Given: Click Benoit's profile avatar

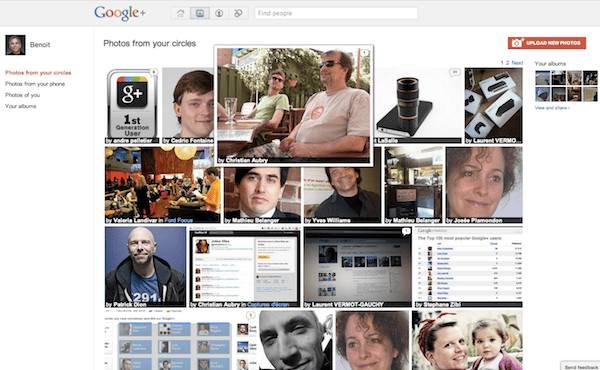Looking at the screenshot, I should (x=15, y=45).
